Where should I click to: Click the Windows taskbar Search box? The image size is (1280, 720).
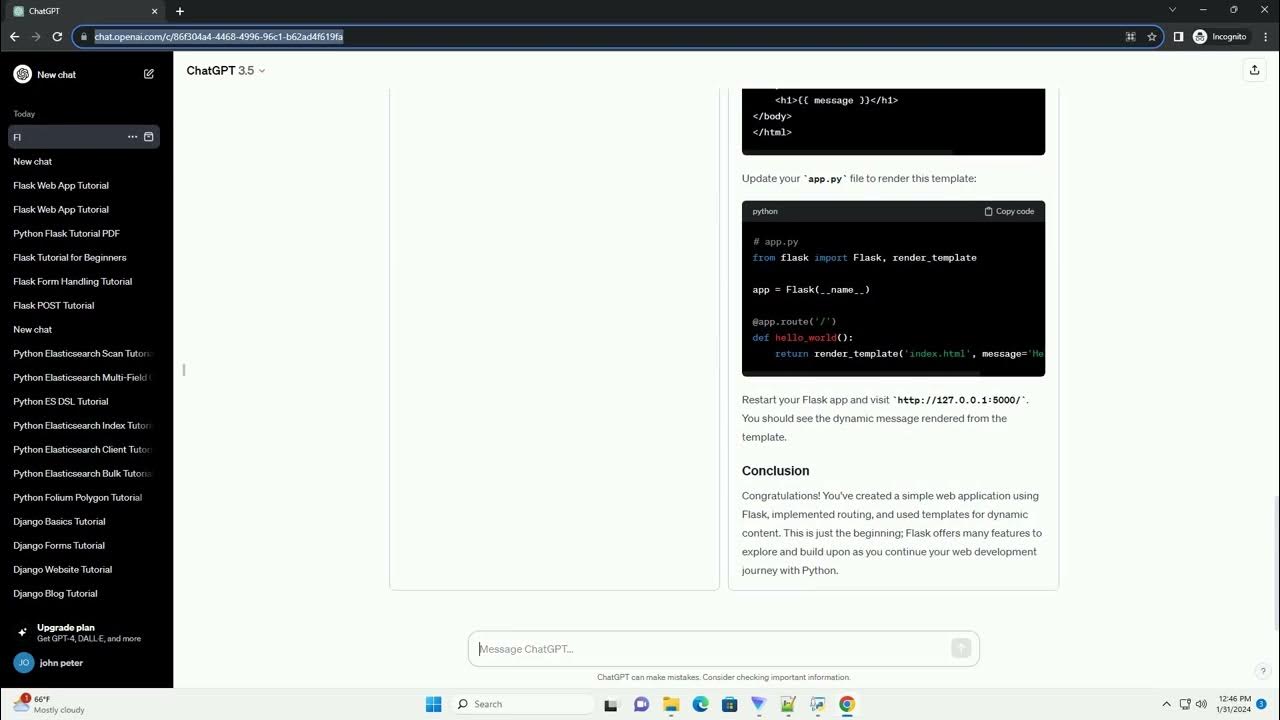[x=524, y=704]
